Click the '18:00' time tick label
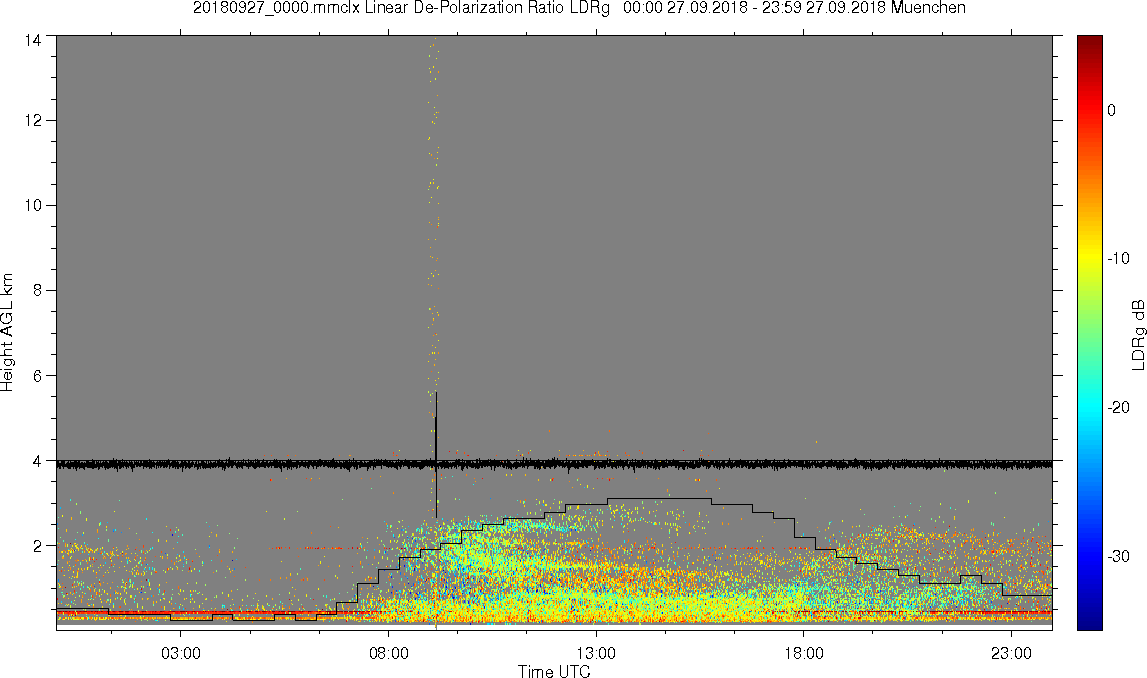Screen dimensions: 1147x678 point(804,653)
